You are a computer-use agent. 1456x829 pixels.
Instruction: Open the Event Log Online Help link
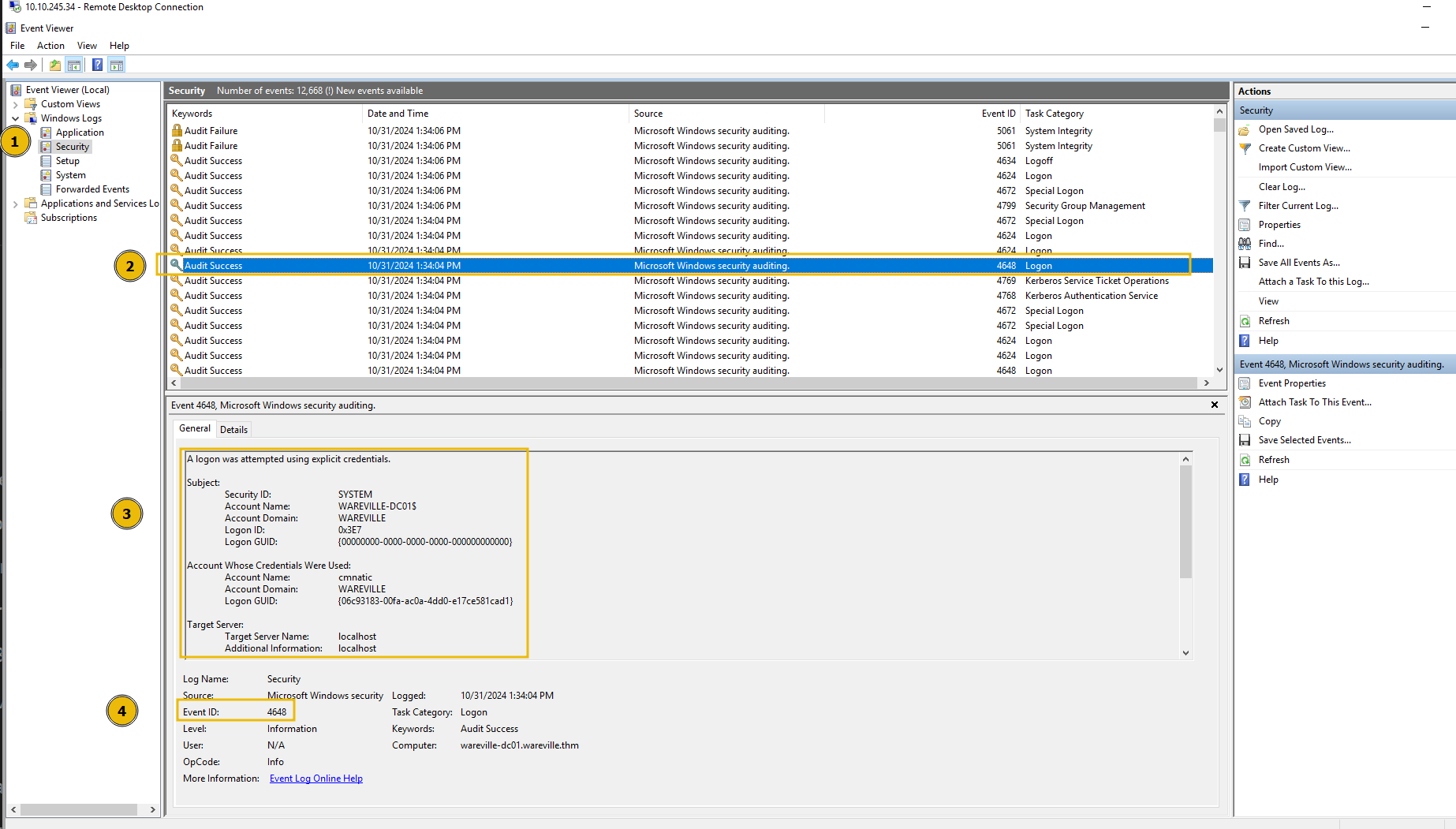click(x=315, y=778)
